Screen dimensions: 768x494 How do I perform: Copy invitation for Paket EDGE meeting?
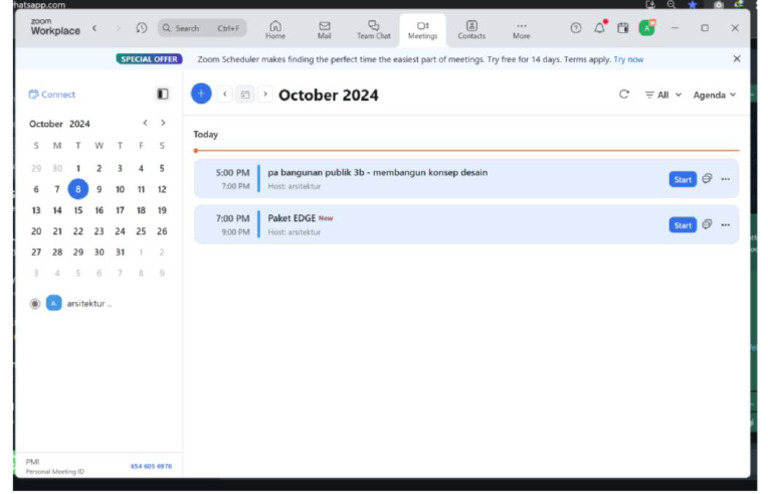coord(706,224)
